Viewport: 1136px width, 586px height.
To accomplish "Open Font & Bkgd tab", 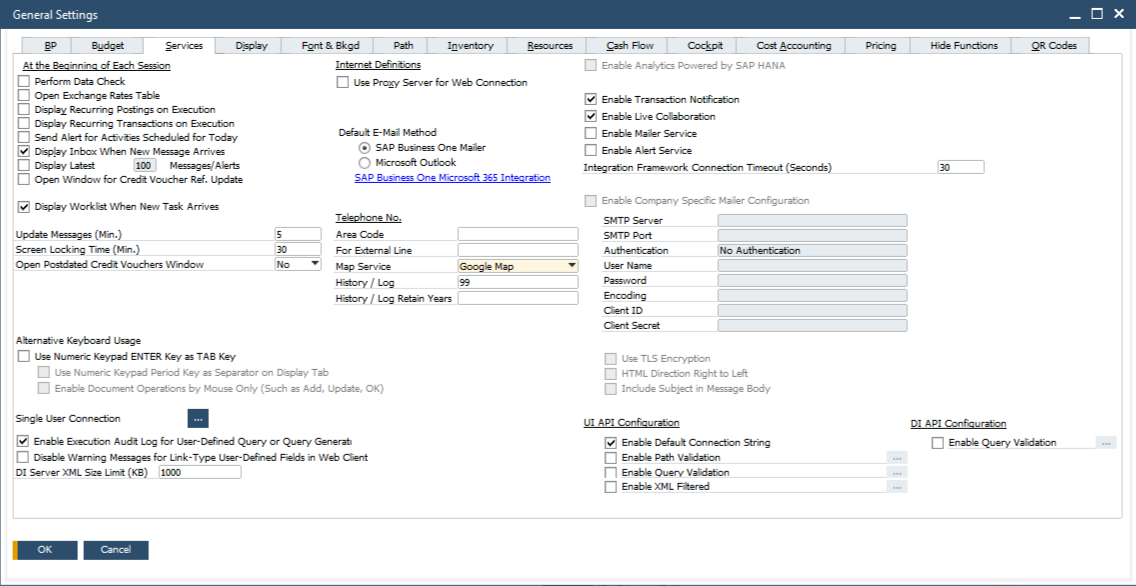I will point(330,46).
